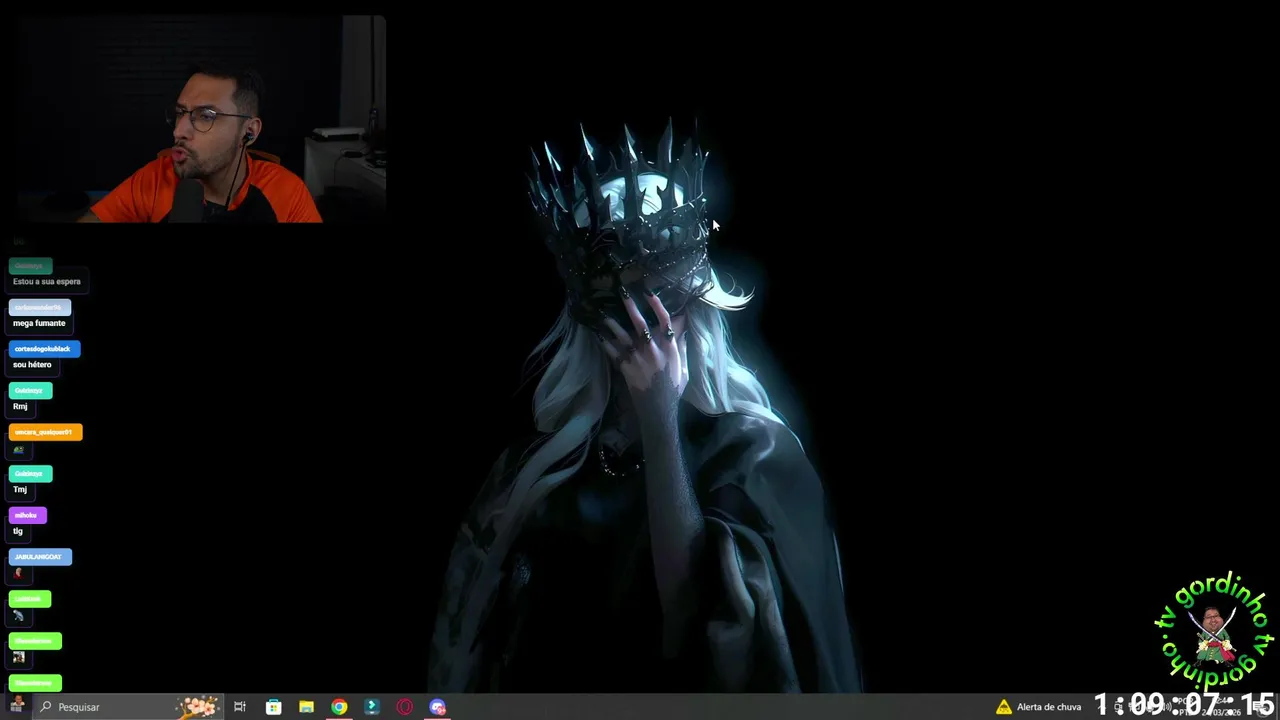
Task: Click chat message "Rmj"
Action: point(20,407)
